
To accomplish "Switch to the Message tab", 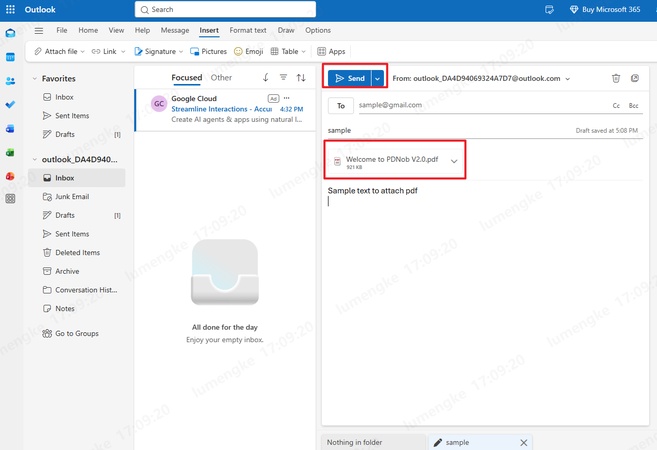I will pos(175,30).
